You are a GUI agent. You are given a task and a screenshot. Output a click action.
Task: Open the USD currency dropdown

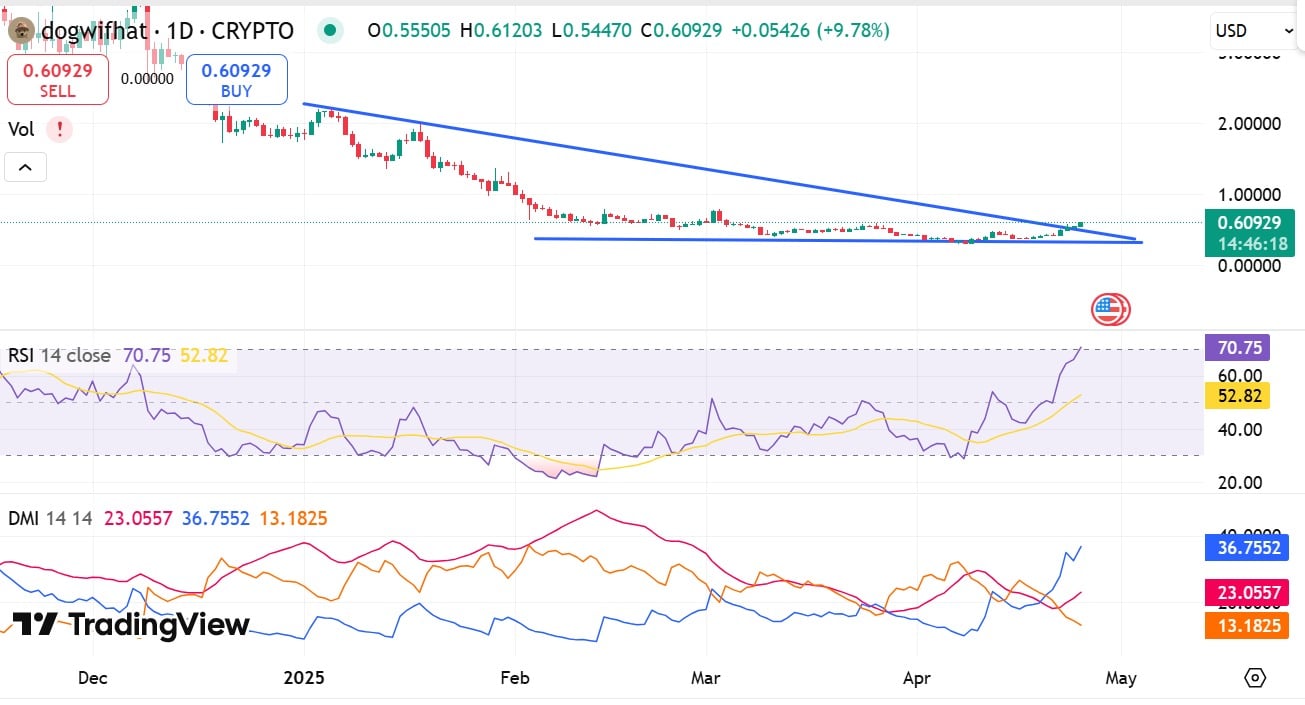pos(1253,31)
